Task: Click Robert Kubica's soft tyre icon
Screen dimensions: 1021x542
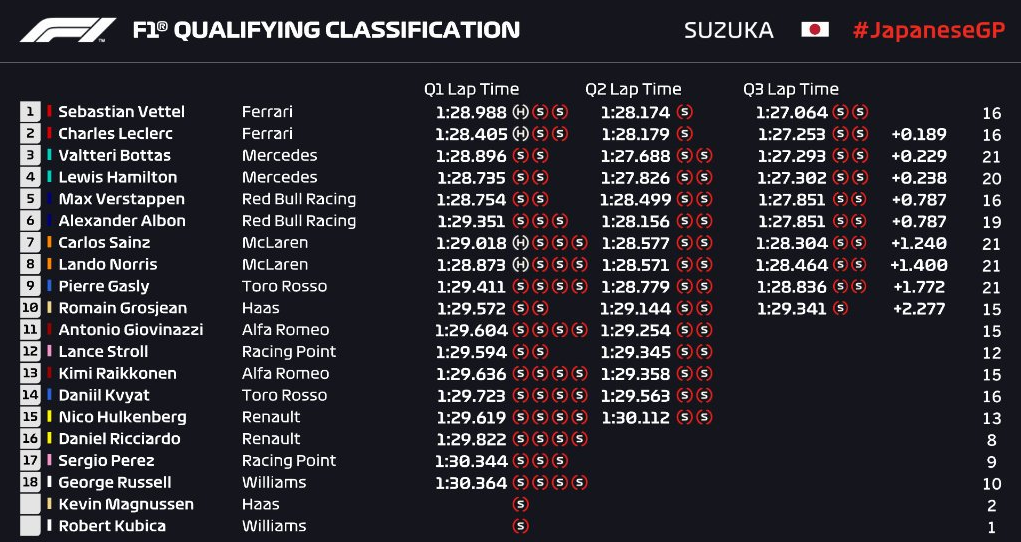Action: [x=520, y=526]
